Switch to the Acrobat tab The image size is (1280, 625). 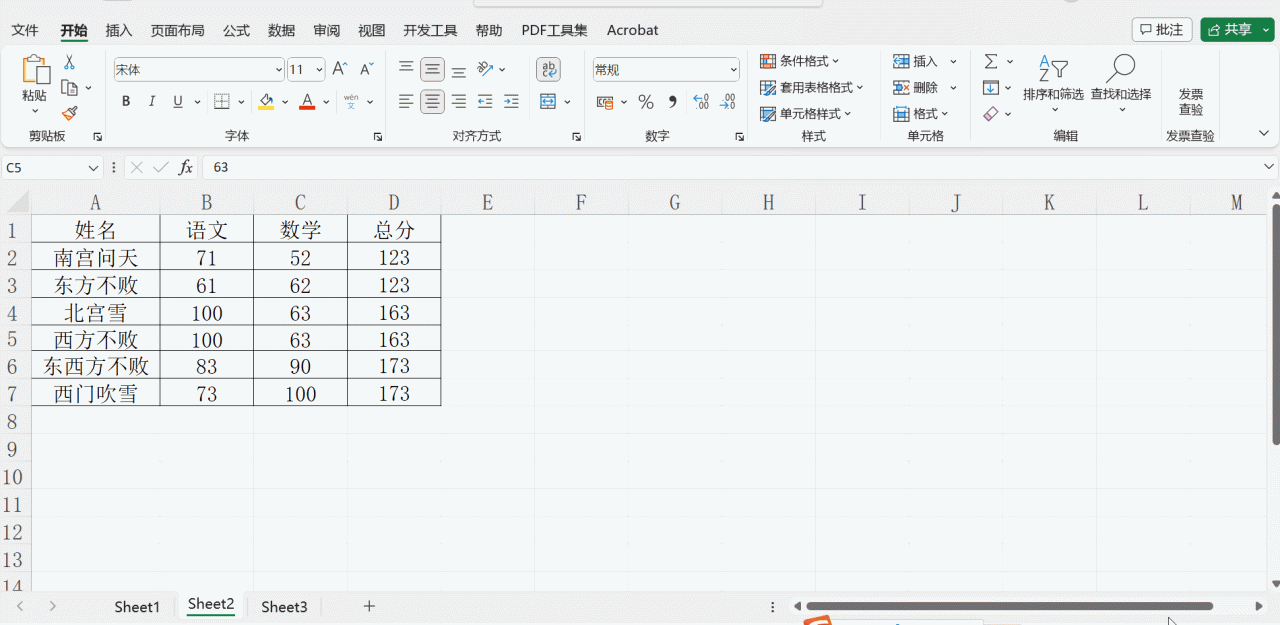point(632,30)
